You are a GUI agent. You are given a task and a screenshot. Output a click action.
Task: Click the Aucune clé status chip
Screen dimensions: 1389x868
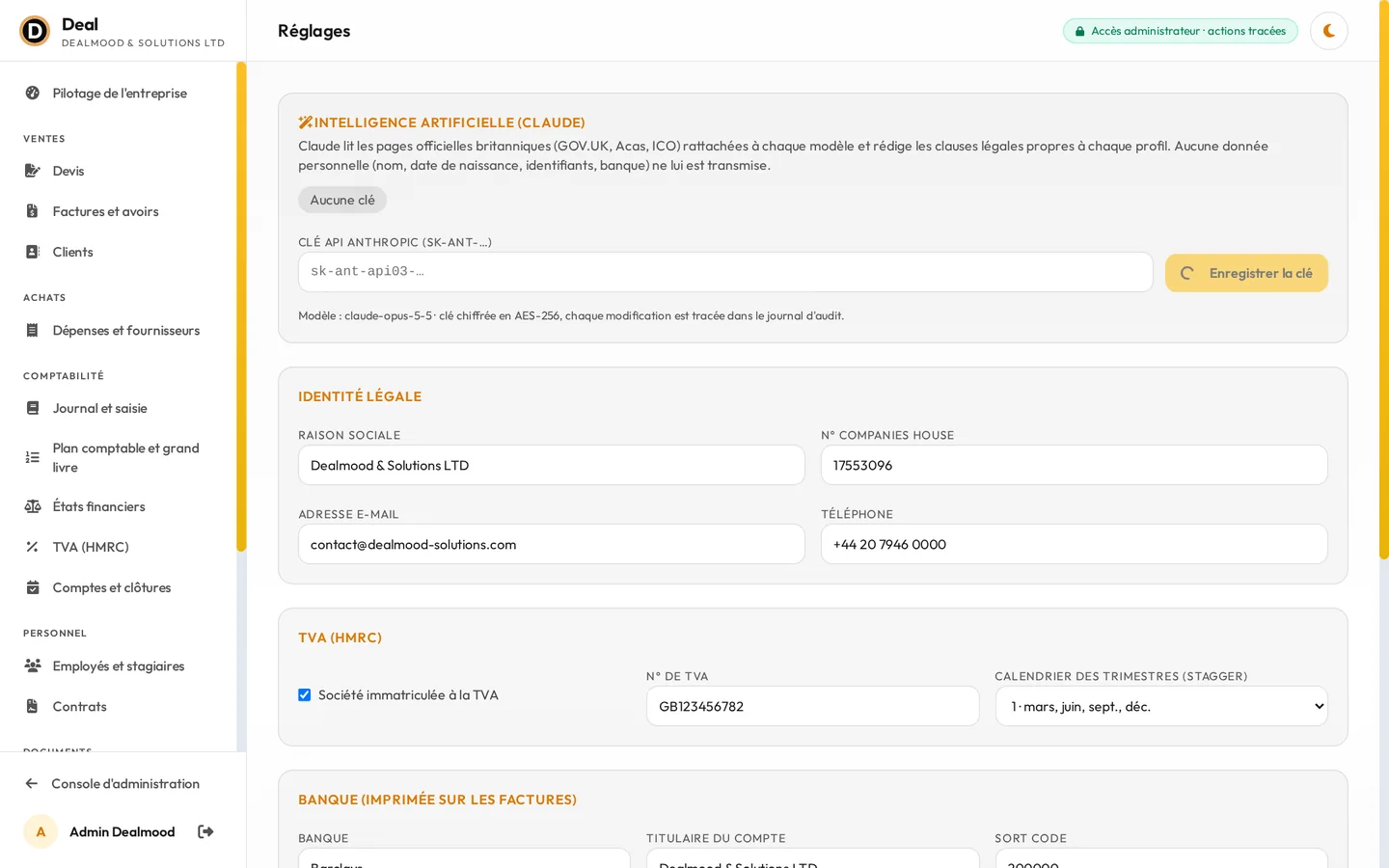[342, 200]
